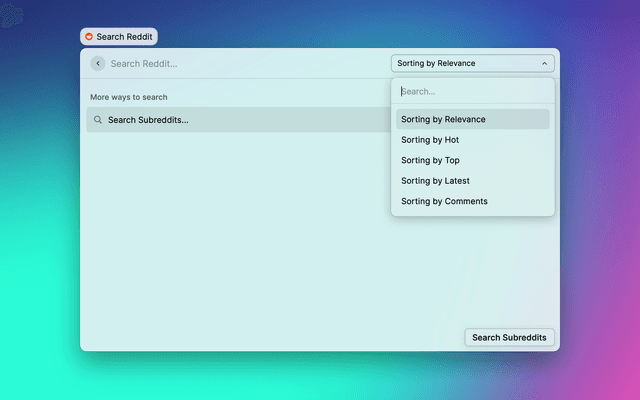Focus the Search Reddit text field
The width and height of the screenshot is (640, 400).
coord(240,64)
